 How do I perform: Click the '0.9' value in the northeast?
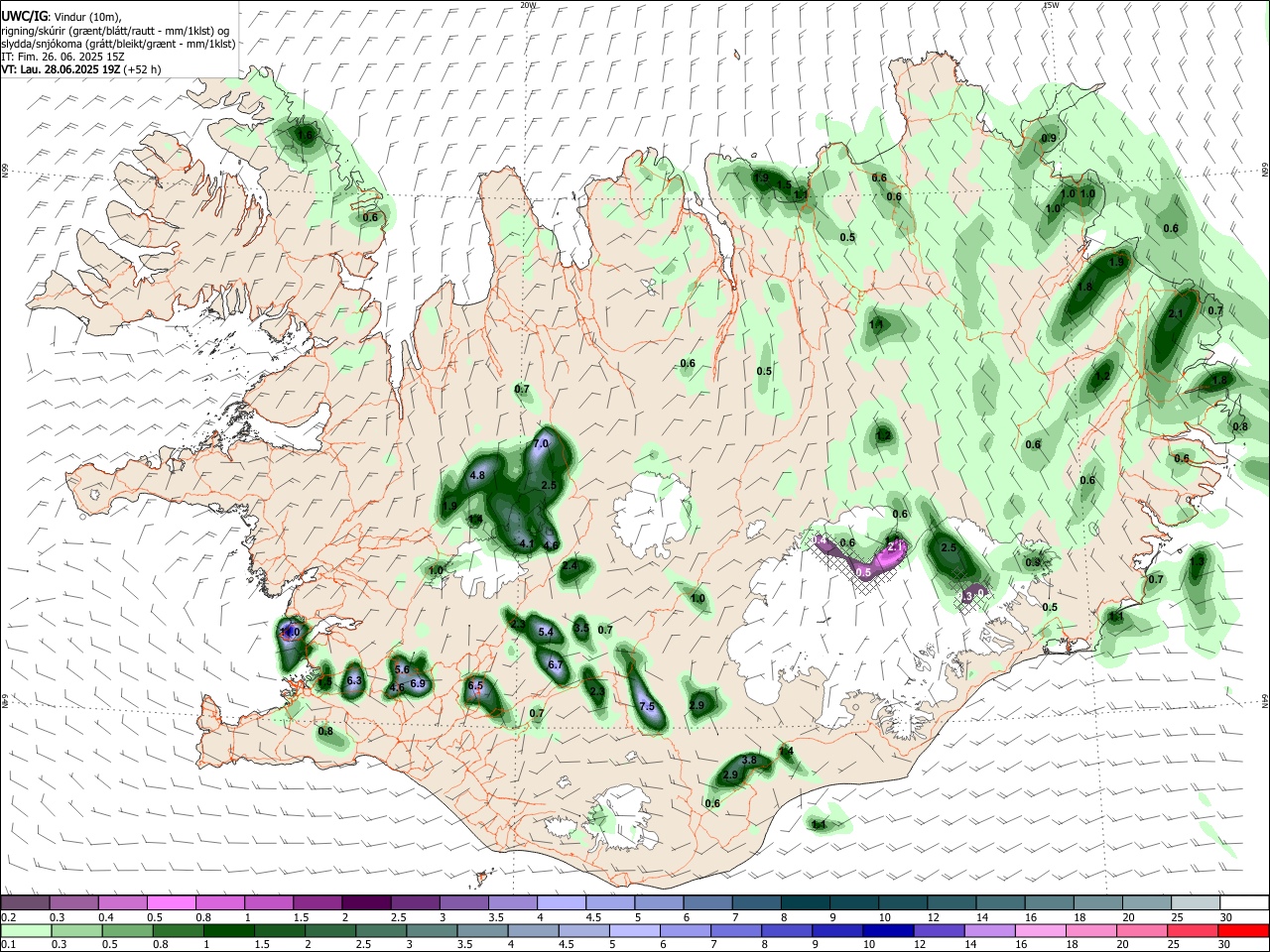1049,138
